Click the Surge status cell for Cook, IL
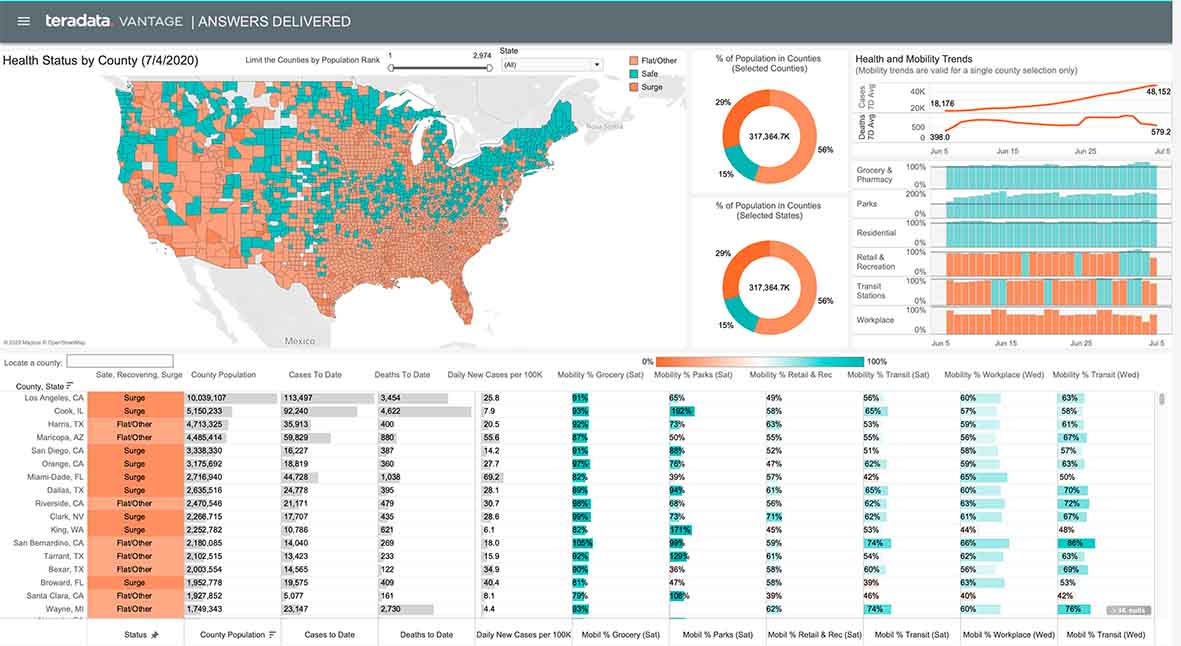1181x646 pixels. click(134, 411)
